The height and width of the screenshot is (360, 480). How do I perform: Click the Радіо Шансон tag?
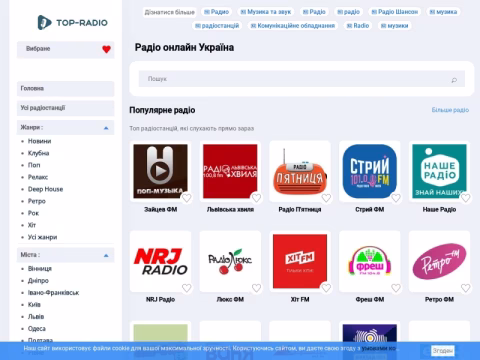pyautogui.click(x=395, y=12)
